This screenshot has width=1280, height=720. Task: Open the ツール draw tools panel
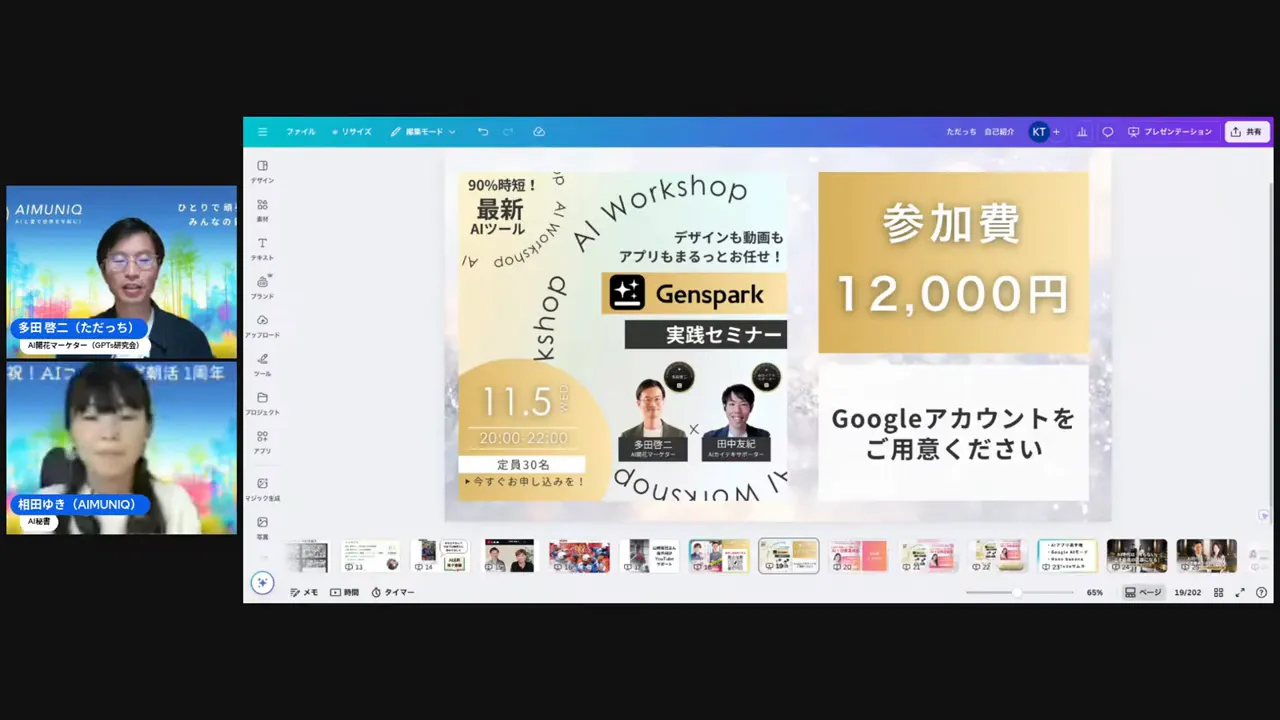tap(262, 364)
